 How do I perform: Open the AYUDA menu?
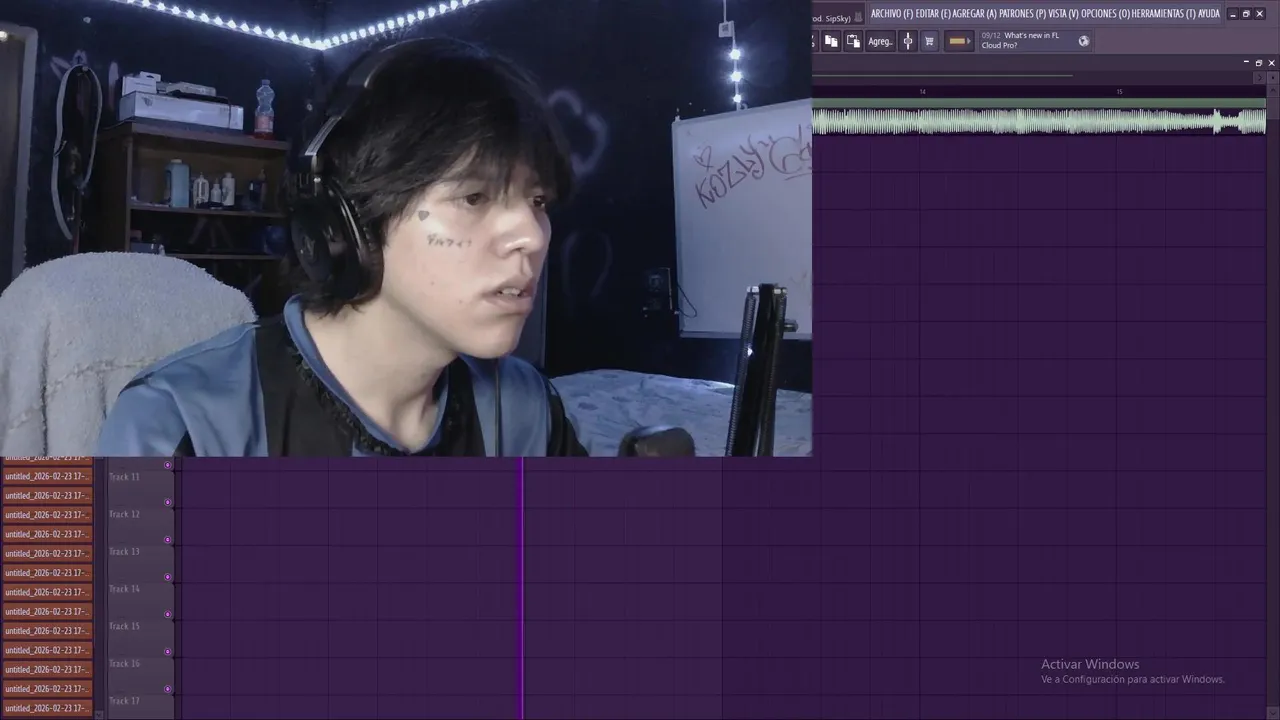1209,14
